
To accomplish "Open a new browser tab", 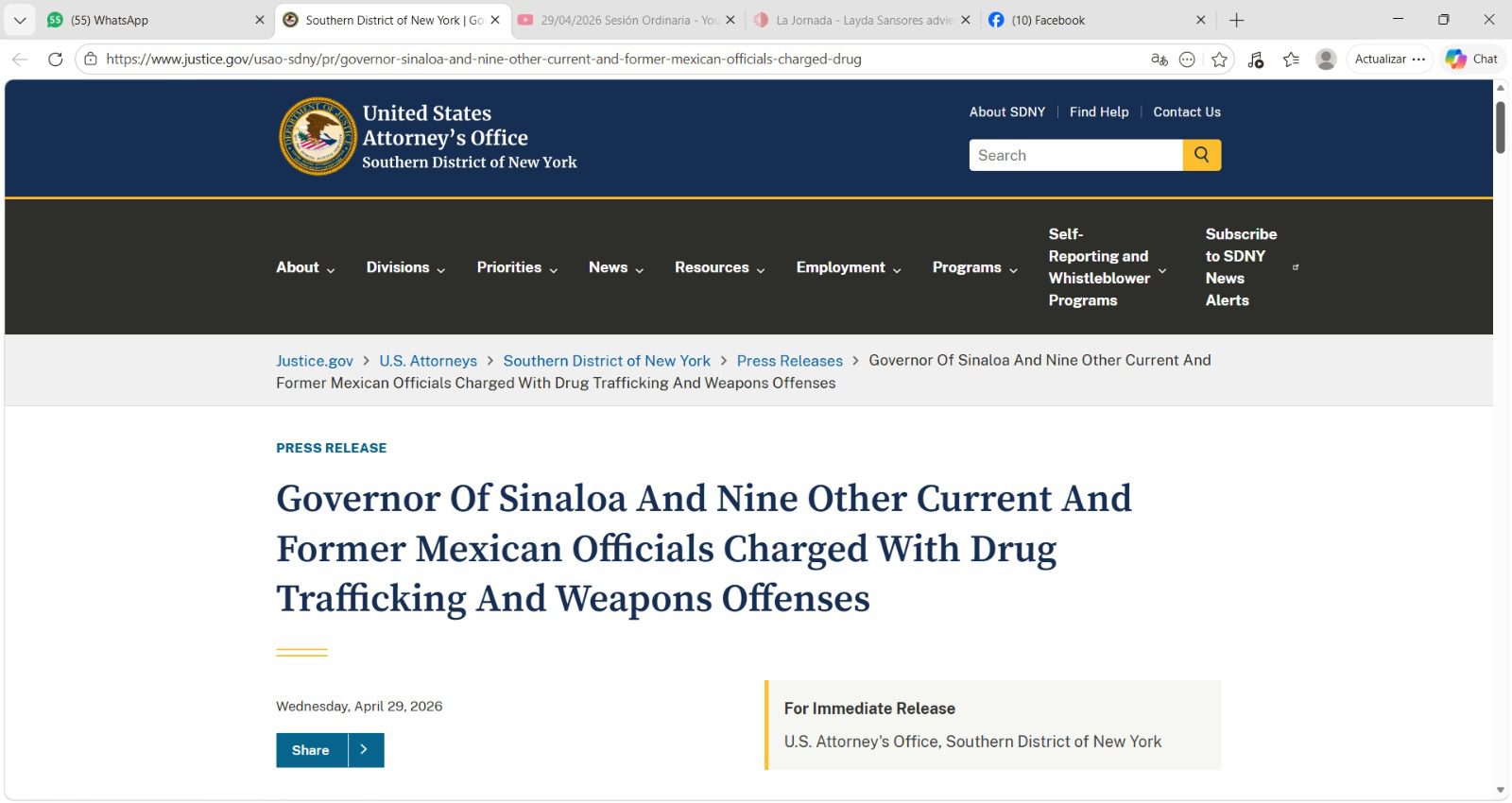I will click(1237, 20).
